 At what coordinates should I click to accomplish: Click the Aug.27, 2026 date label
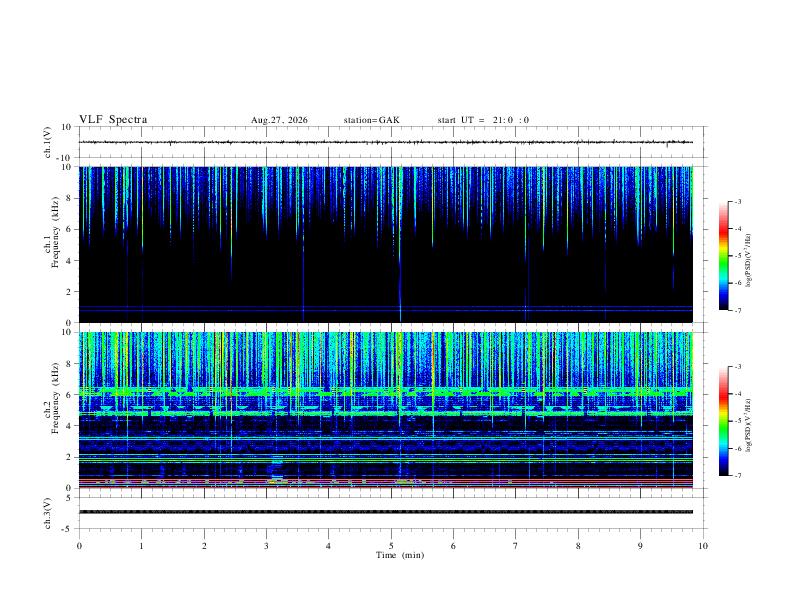coord(279,120)
